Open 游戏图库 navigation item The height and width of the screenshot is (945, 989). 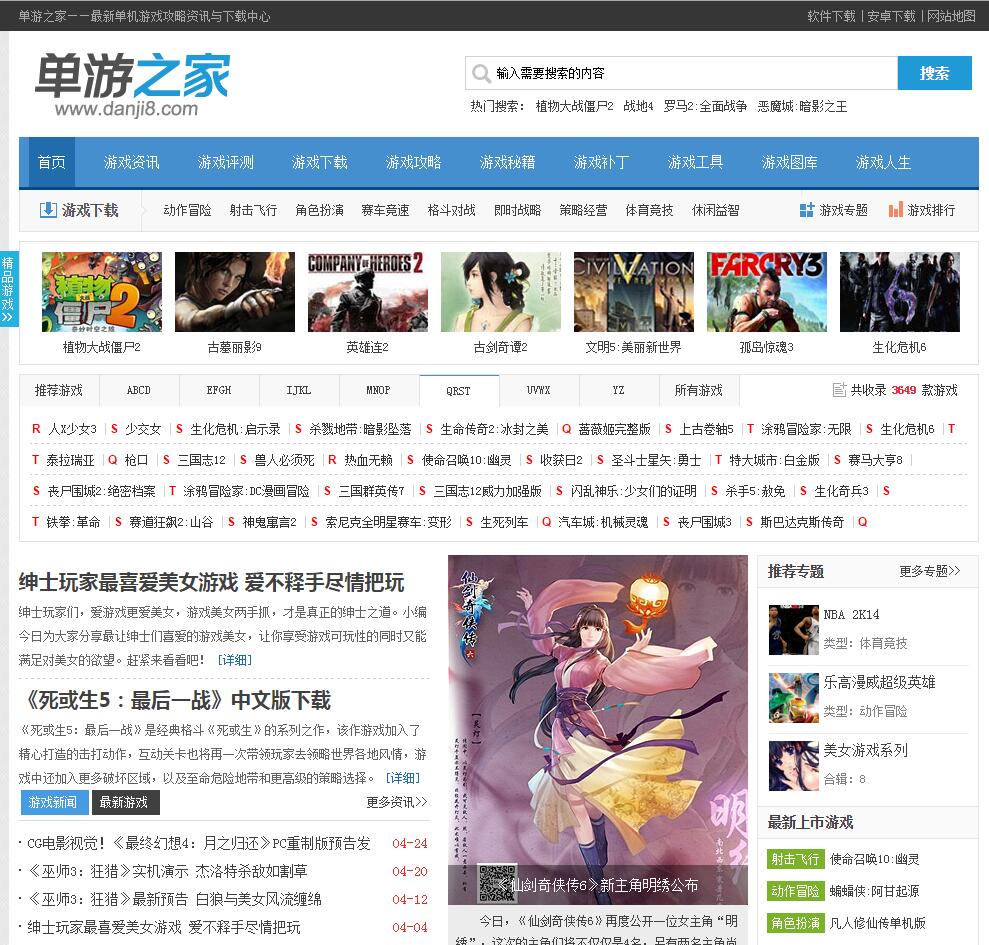pos(789,162)
